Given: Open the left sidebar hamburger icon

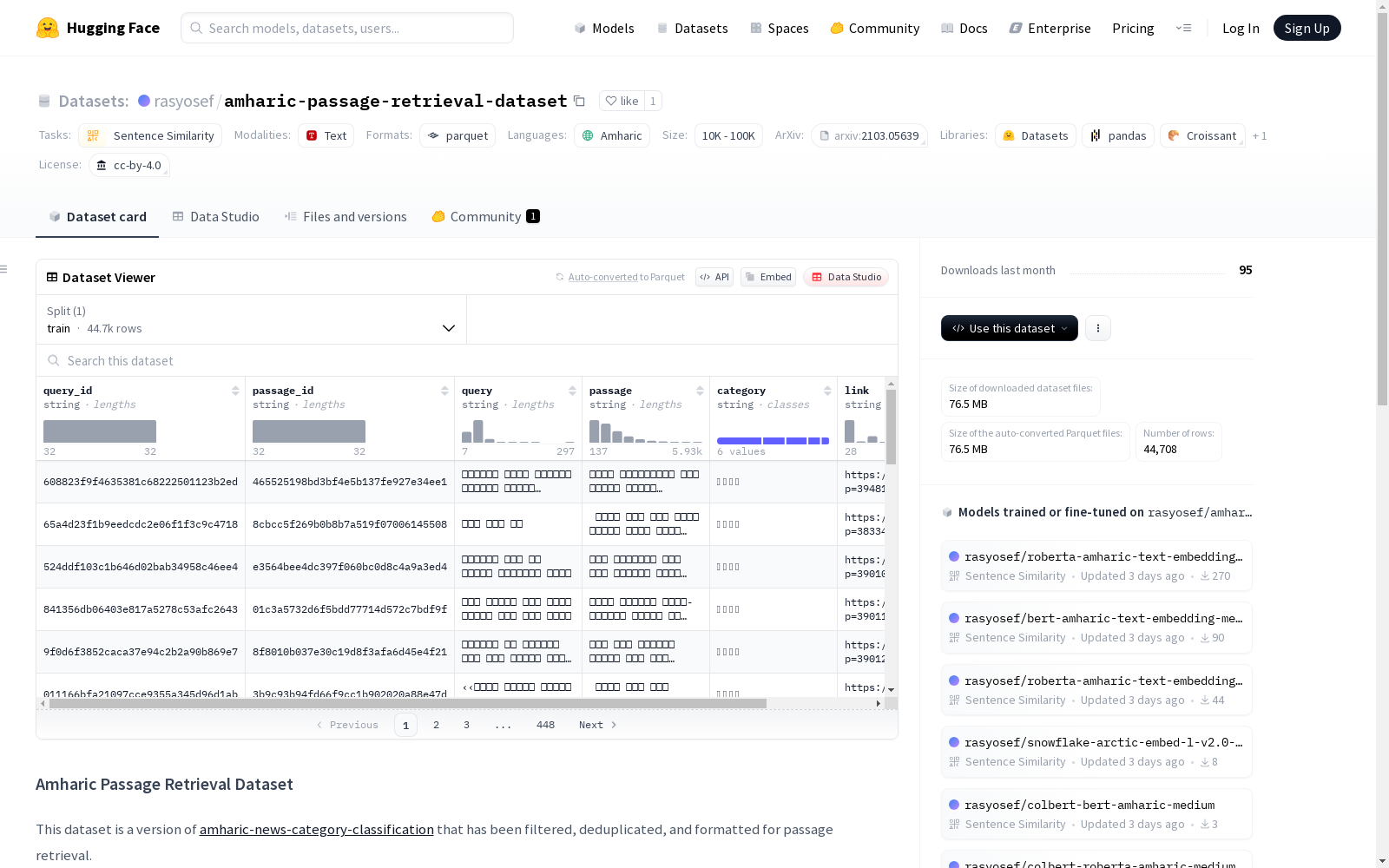Looking at the screenshot, I should click(3, 269).
